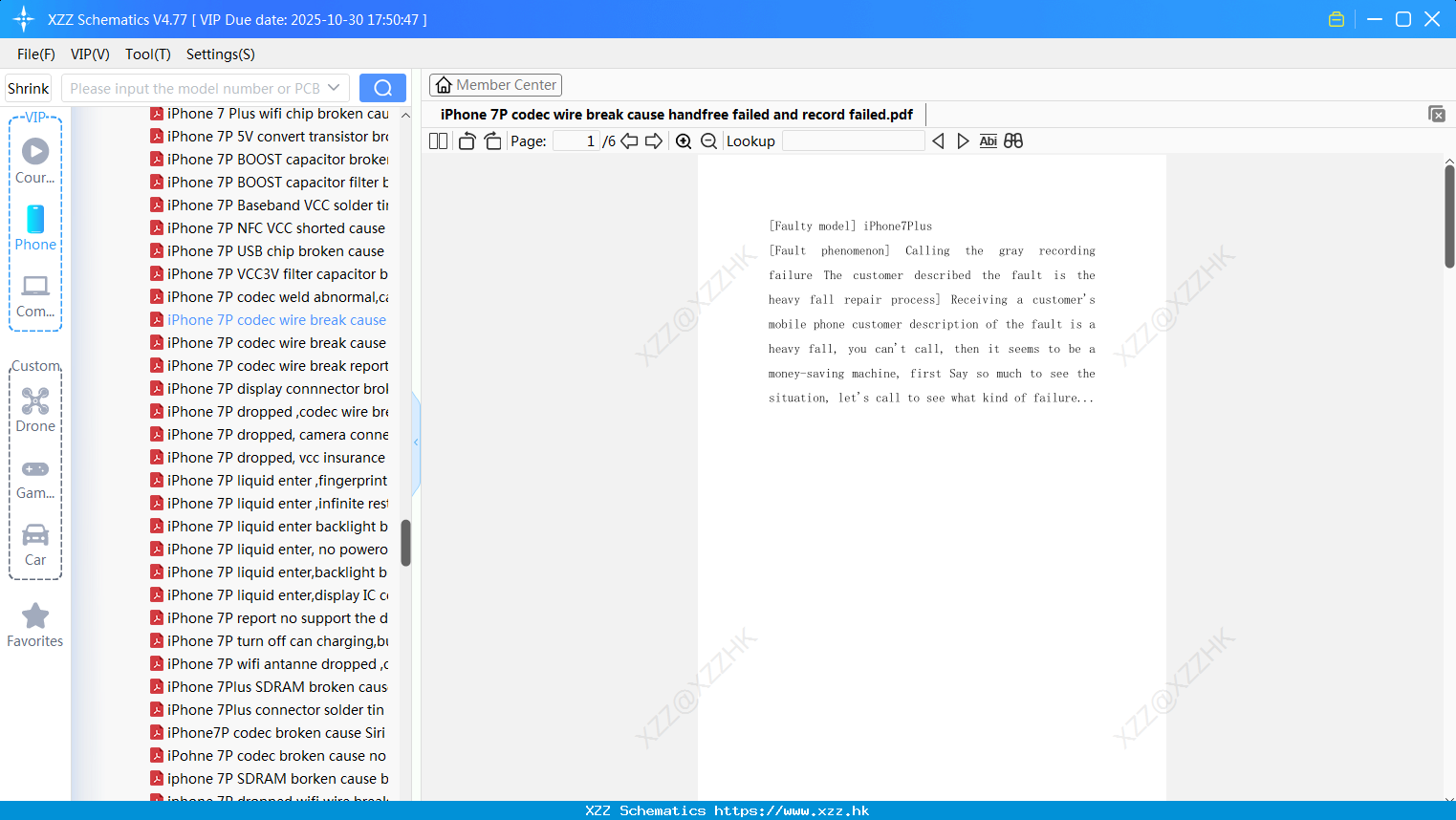Open iPhone 7P codec wire break report file
This screenshot has height=820, width=1456.
pyautogui.click(x=270, y=366)
